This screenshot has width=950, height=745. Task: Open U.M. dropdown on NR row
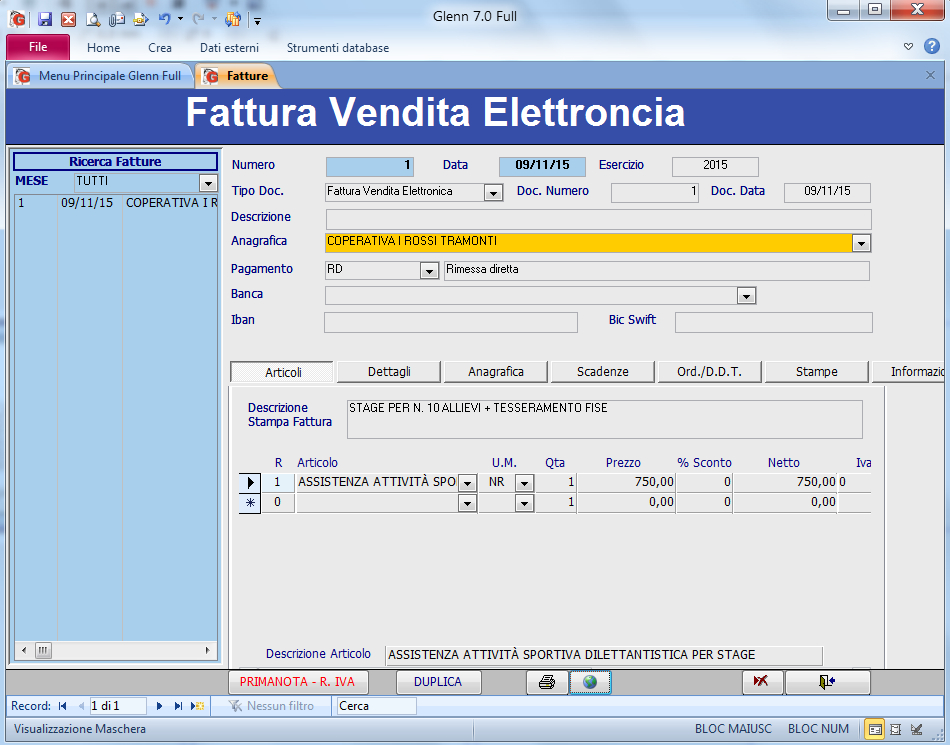tap(524, 483)
